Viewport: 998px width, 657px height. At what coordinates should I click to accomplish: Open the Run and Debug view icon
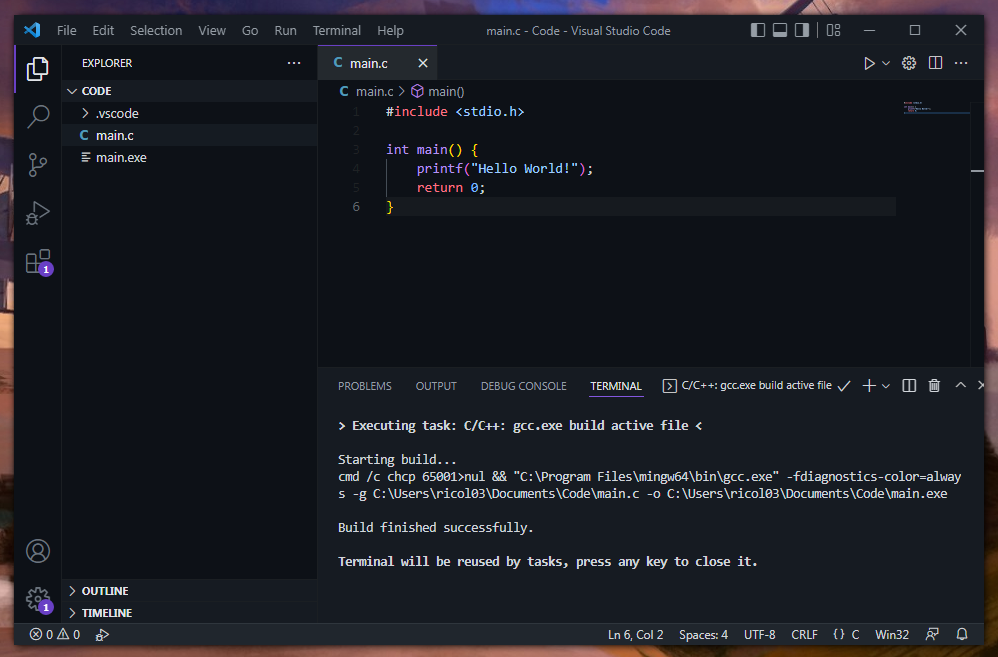pos(38,213)
